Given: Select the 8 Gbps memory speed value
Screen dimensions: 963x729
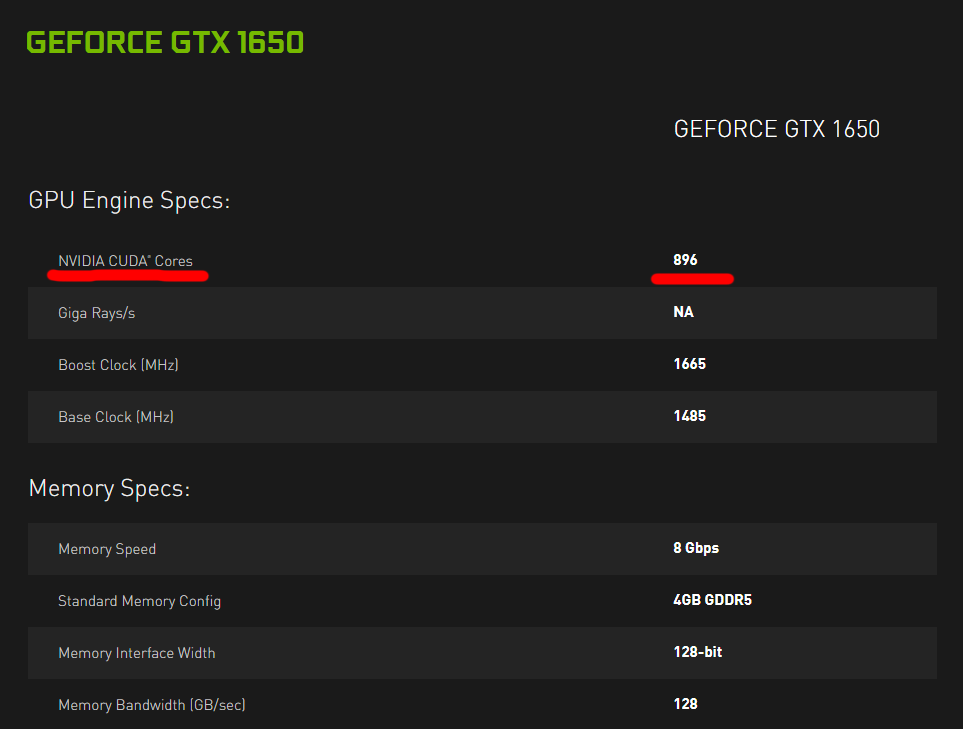Looking at the screenshot, I should 696,548.
